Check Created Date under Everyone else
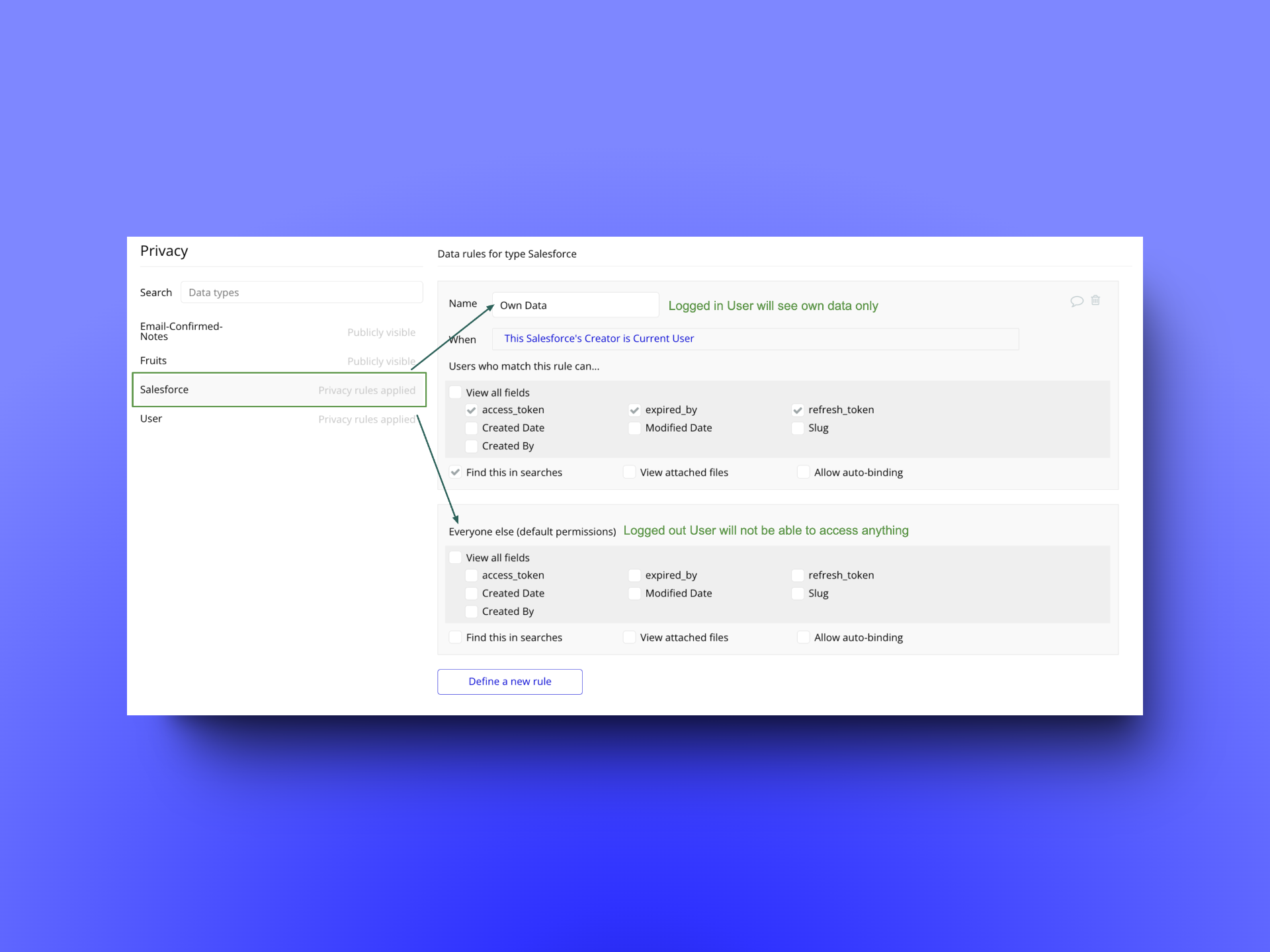 coord(472,593)
